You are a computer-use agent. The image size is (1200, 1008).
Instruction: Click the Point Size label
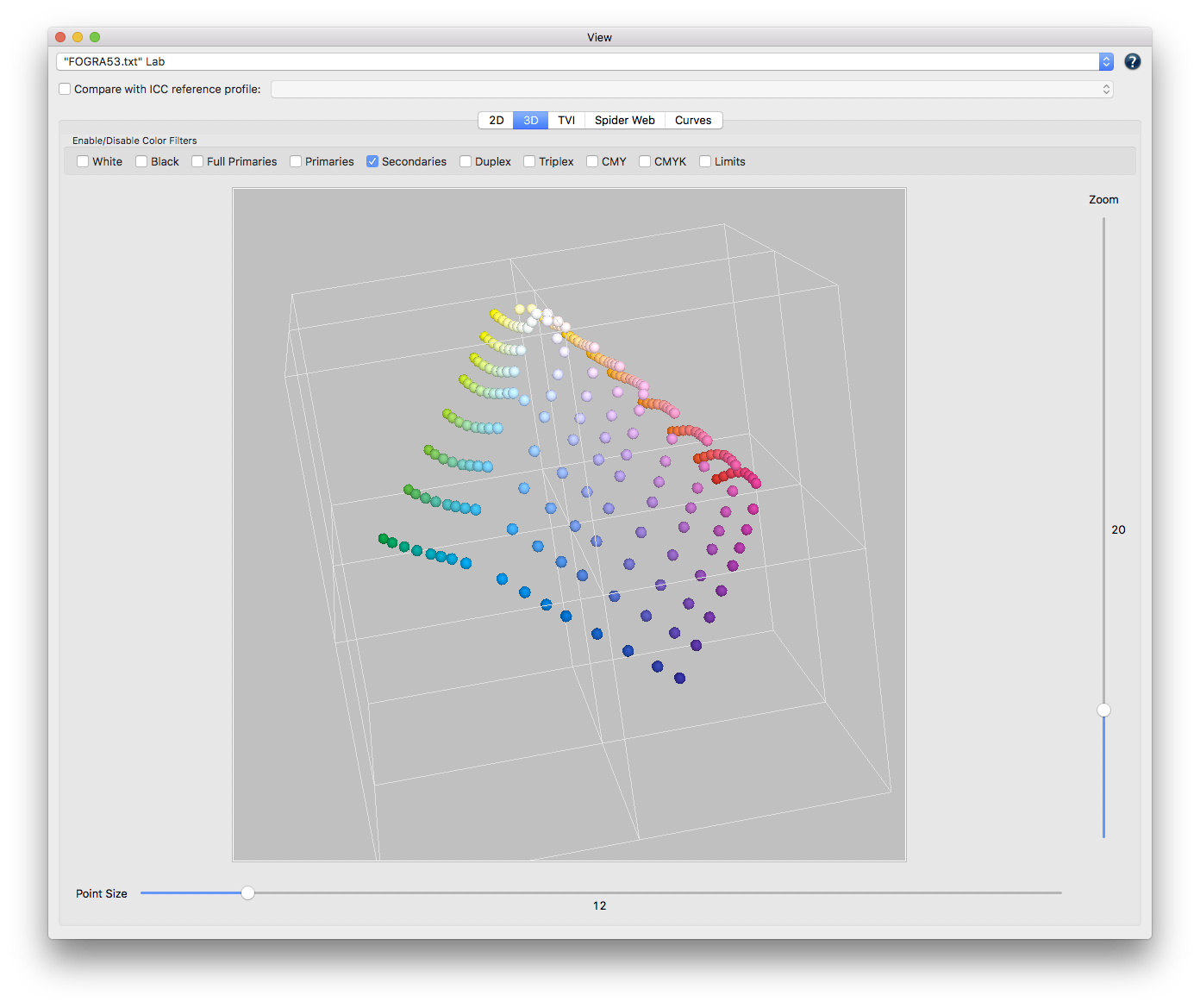(102, 893)
